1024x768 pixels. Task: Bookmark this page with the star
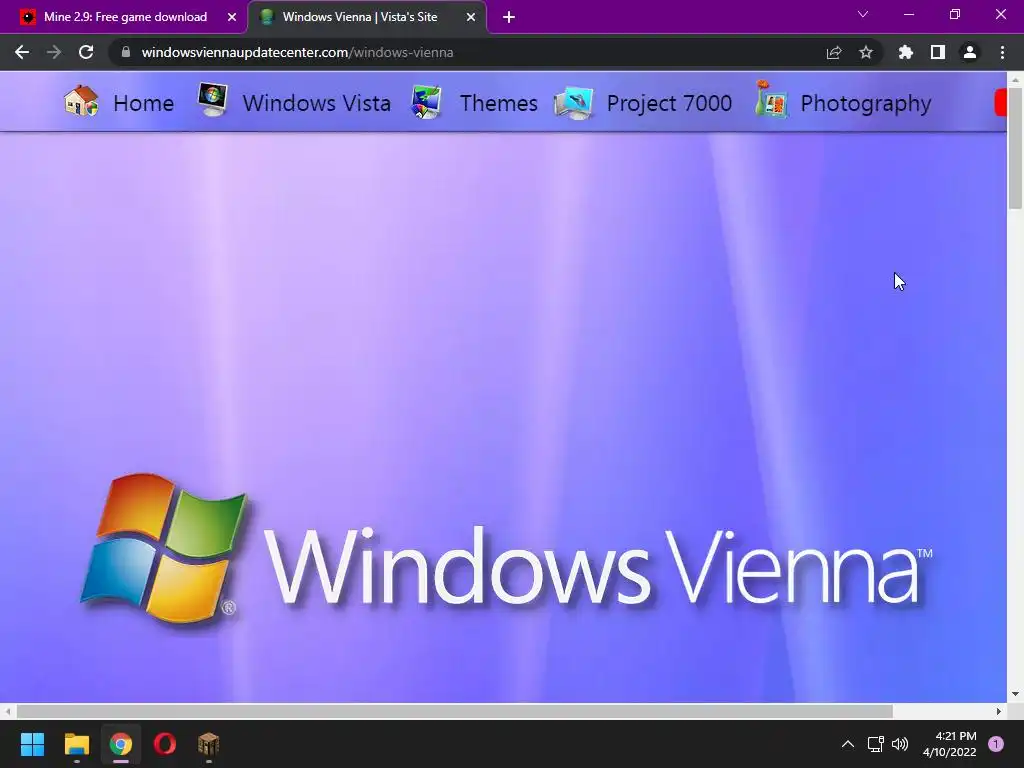(x=866, y=52)
